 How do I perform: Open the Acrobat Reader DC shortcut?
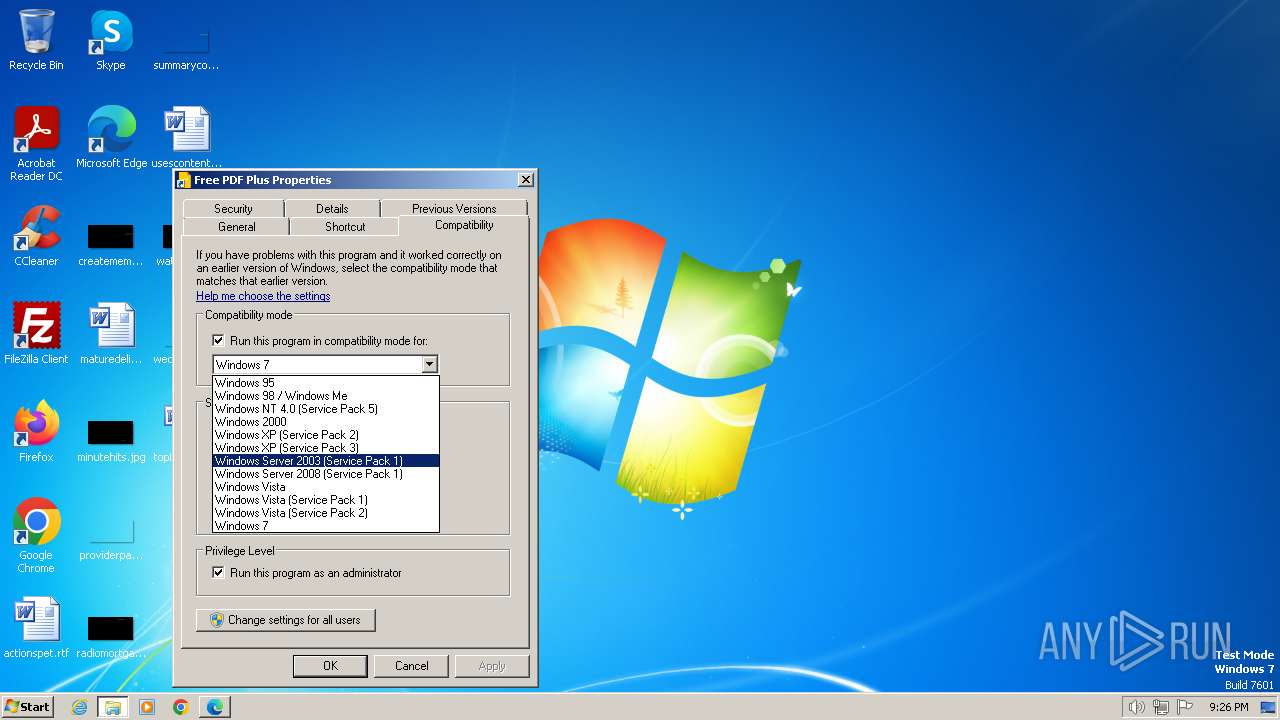[x=36, y=143]
